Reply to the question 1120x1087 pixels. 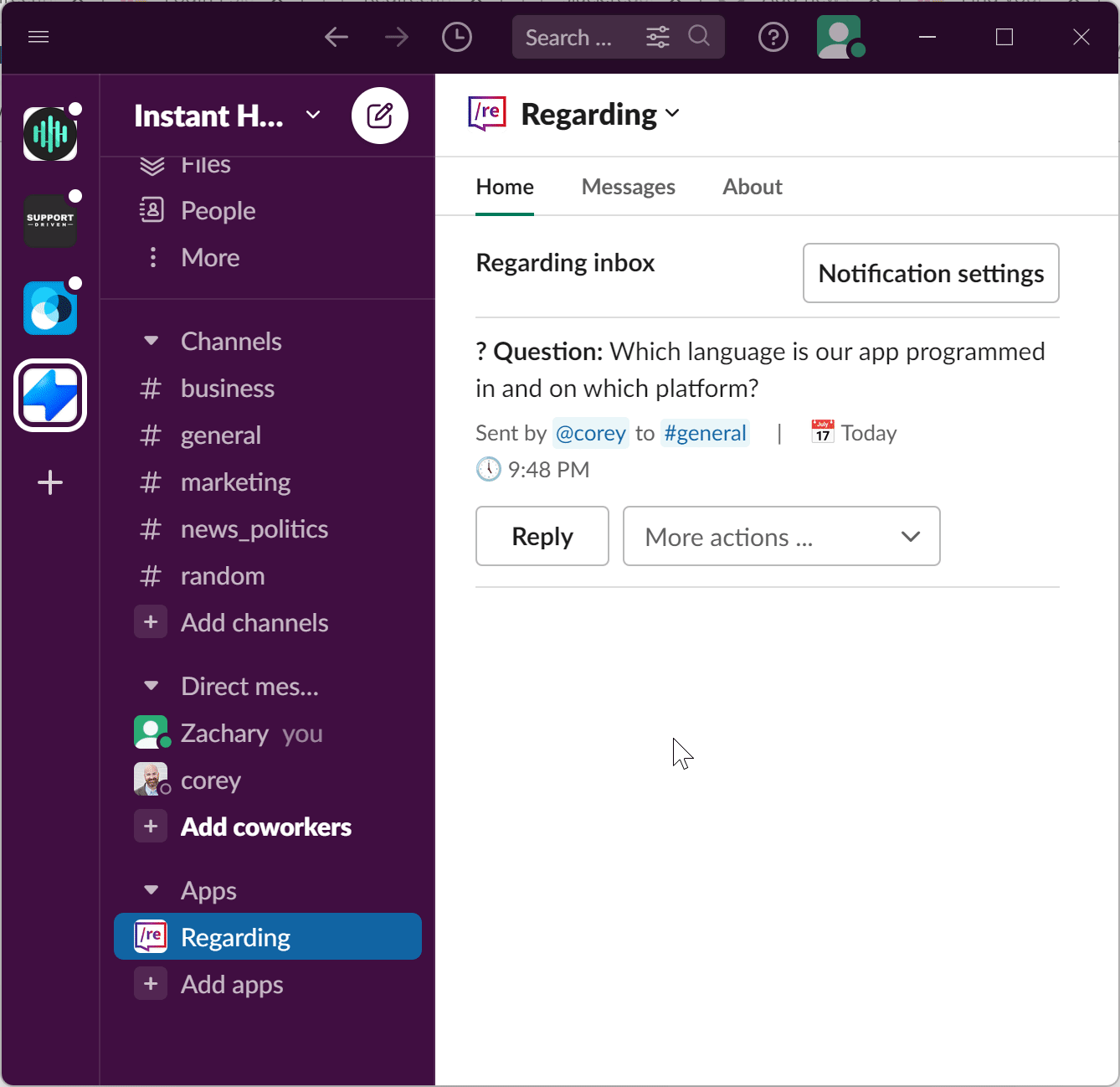[x=542, y=536]
